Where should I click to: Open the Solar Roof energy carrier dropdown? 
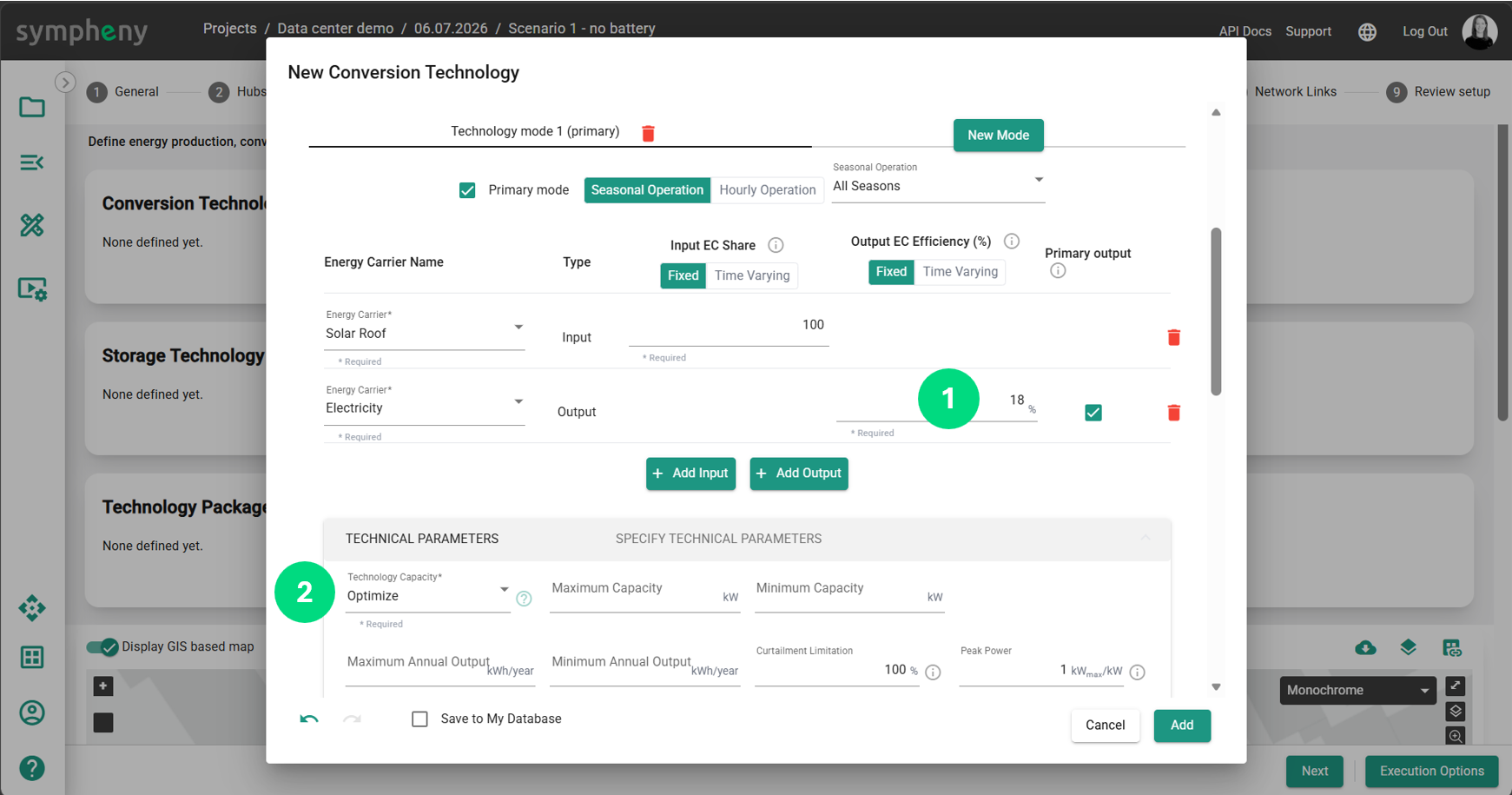[425, 329]
